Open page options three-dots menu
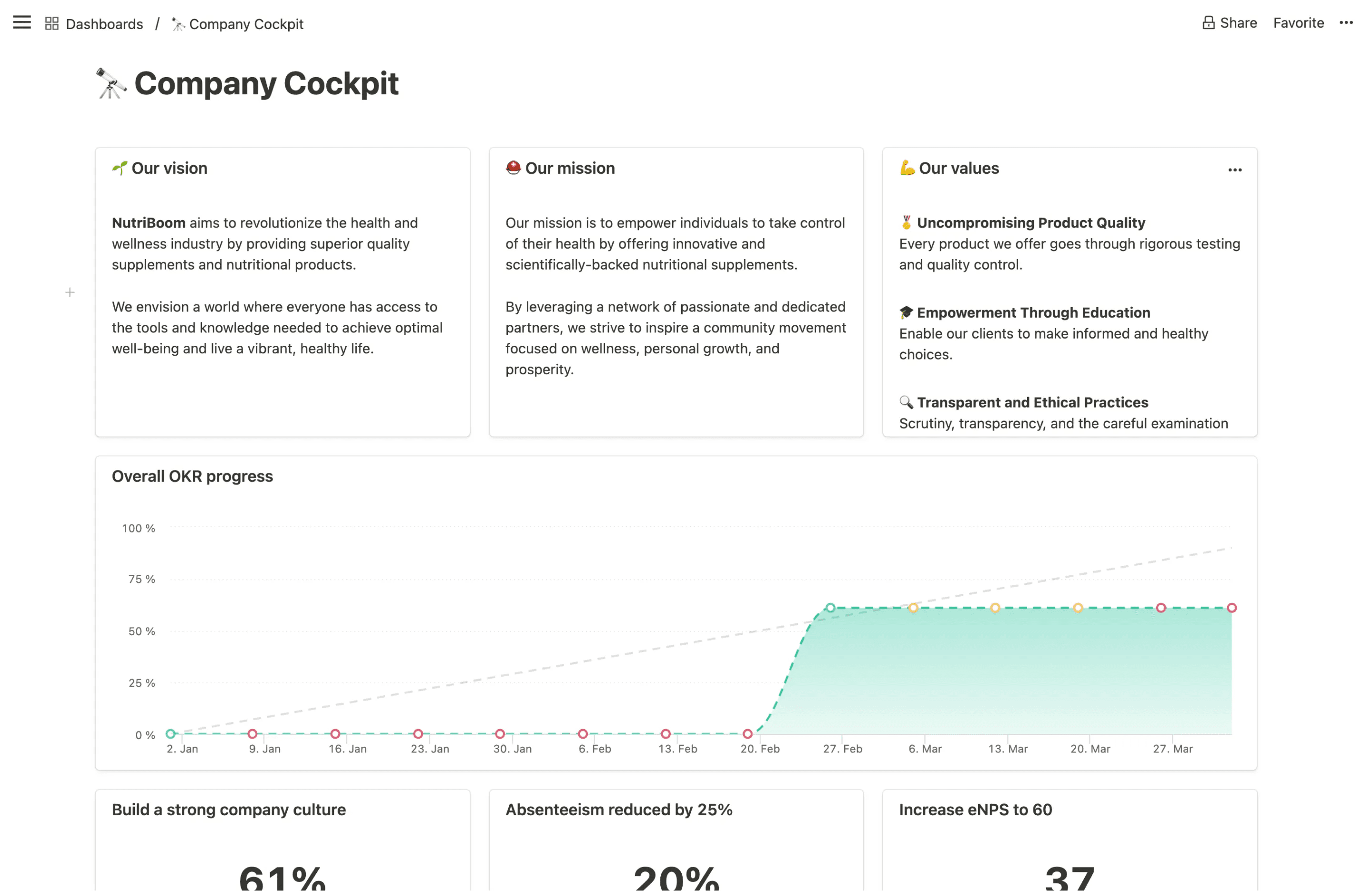 (1346, 23)
